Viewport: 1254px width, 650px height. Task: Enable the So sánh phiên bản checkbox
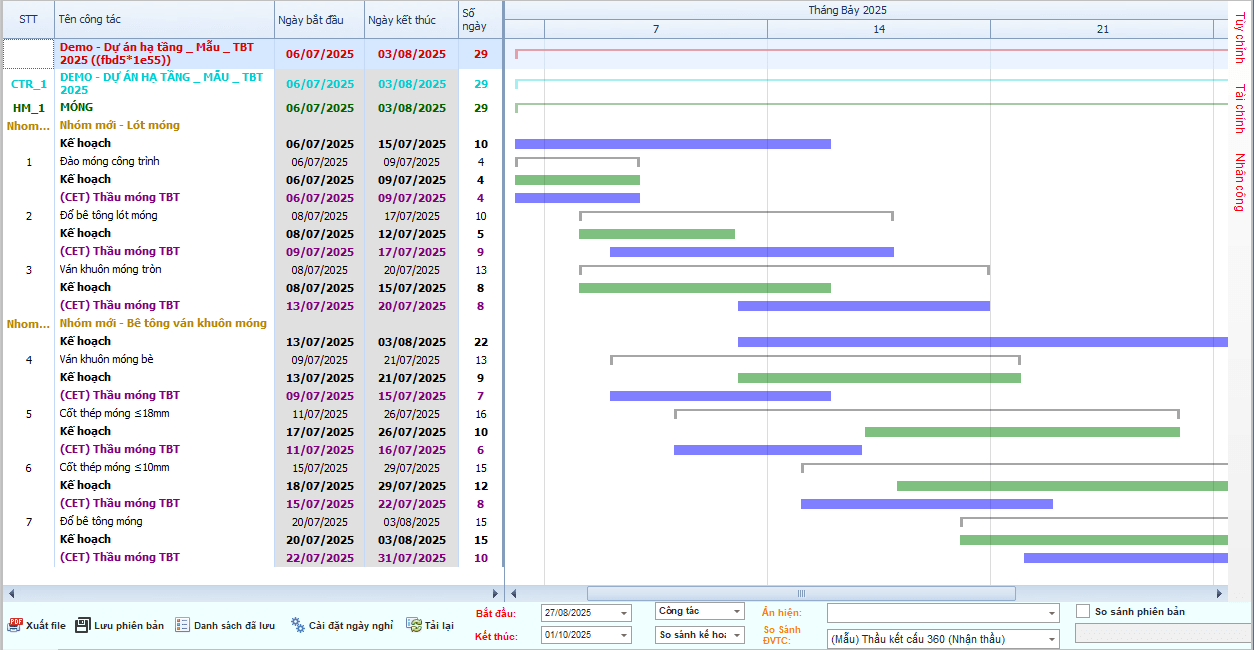click(x=1083, y=611)
